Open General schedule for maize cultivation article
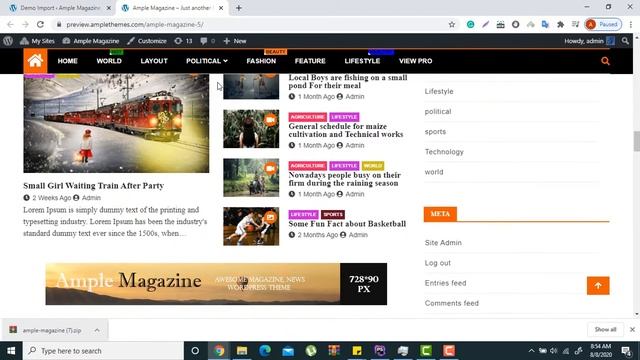This screenshot has height=360, width=640. pos(346,130)
